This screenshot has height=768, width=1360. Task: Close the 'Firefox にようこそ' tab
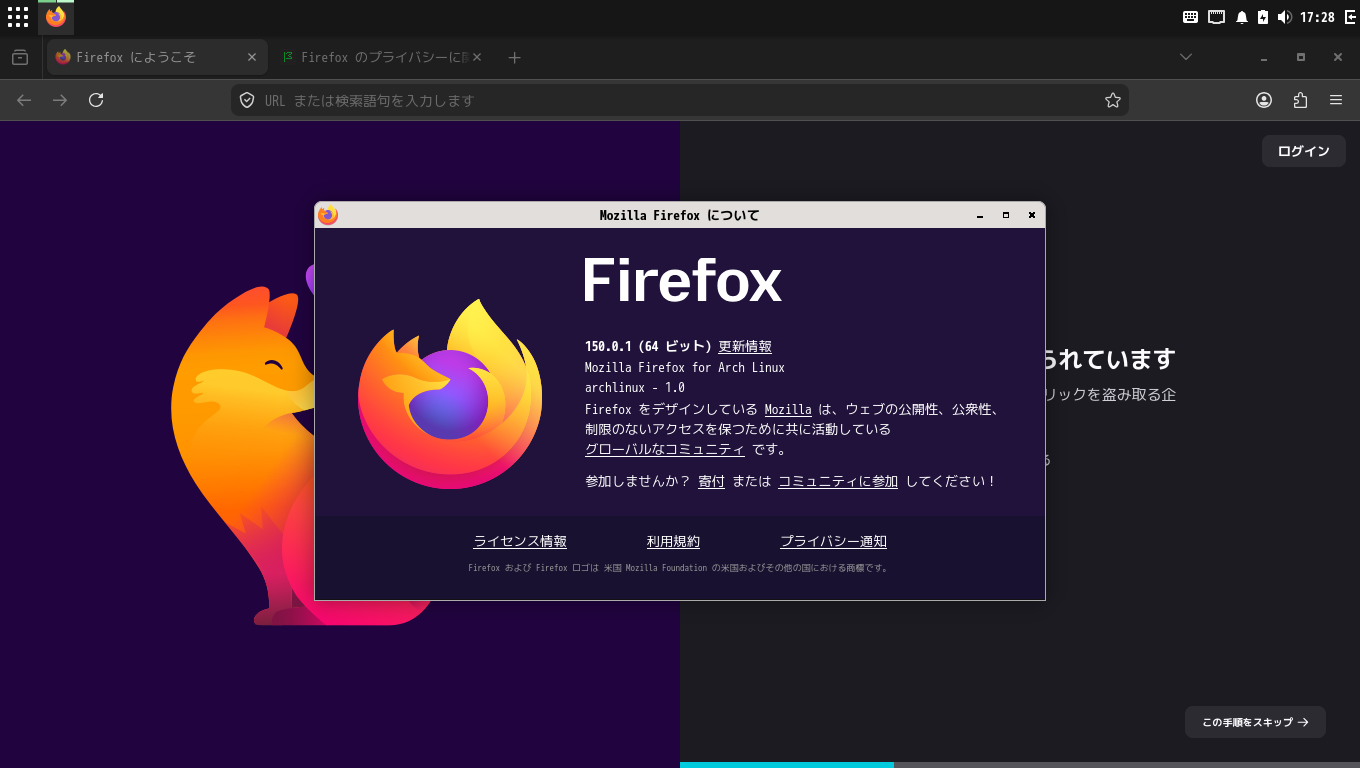click(252, 57)
